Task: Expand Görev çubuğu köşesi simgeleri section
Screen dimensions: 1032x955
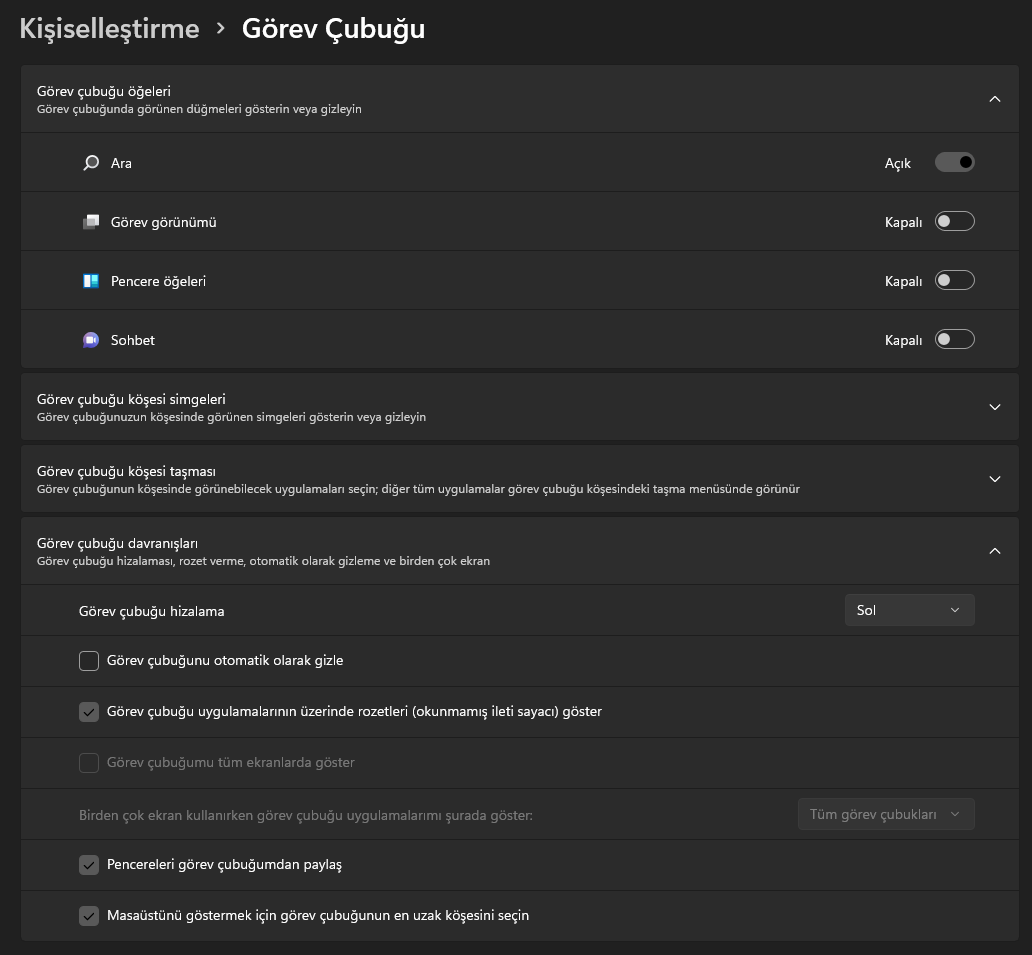Action: 994,407
